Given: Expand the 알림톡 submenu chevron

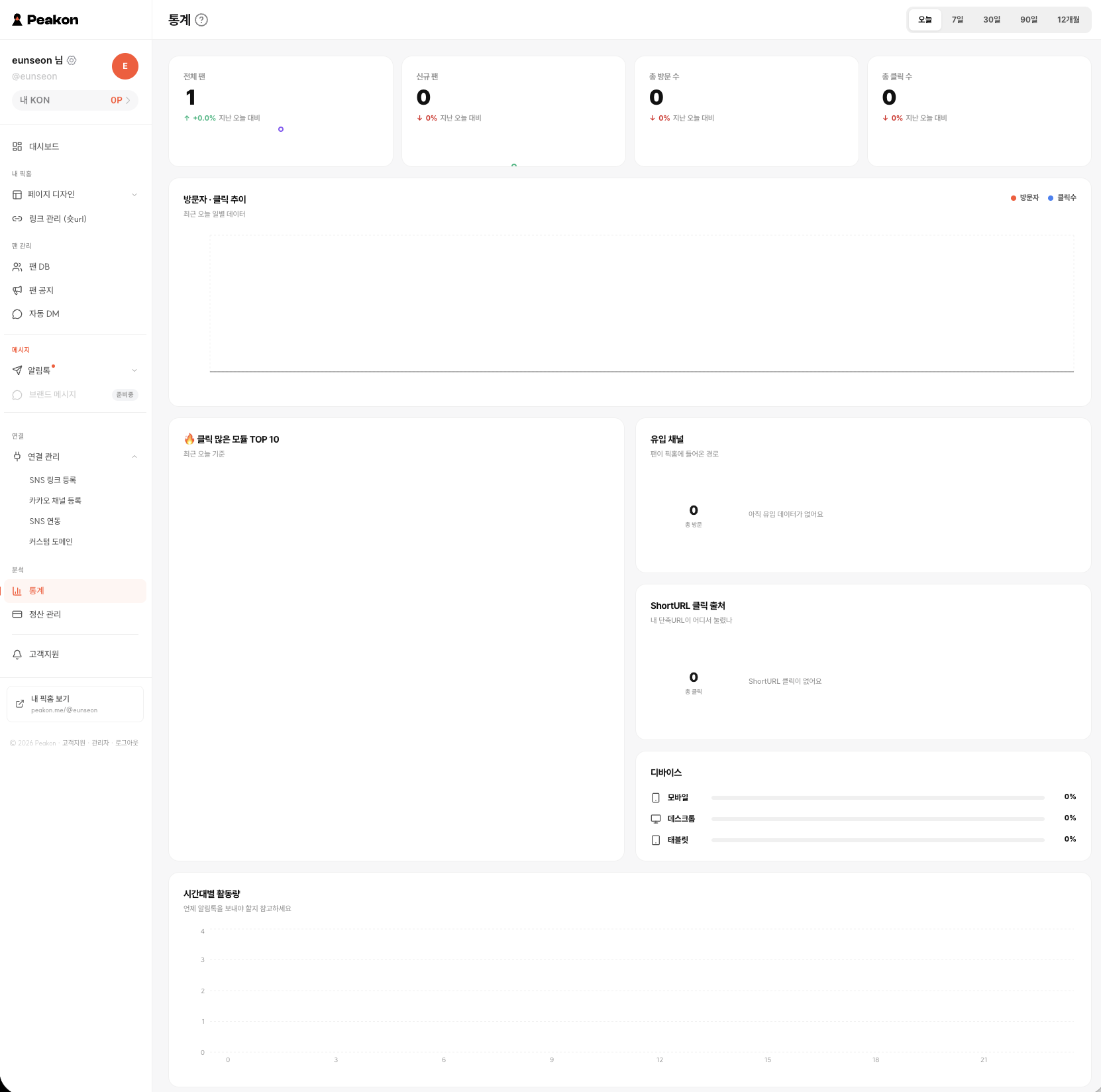Looking at the screenshot, I should (134, 370).
